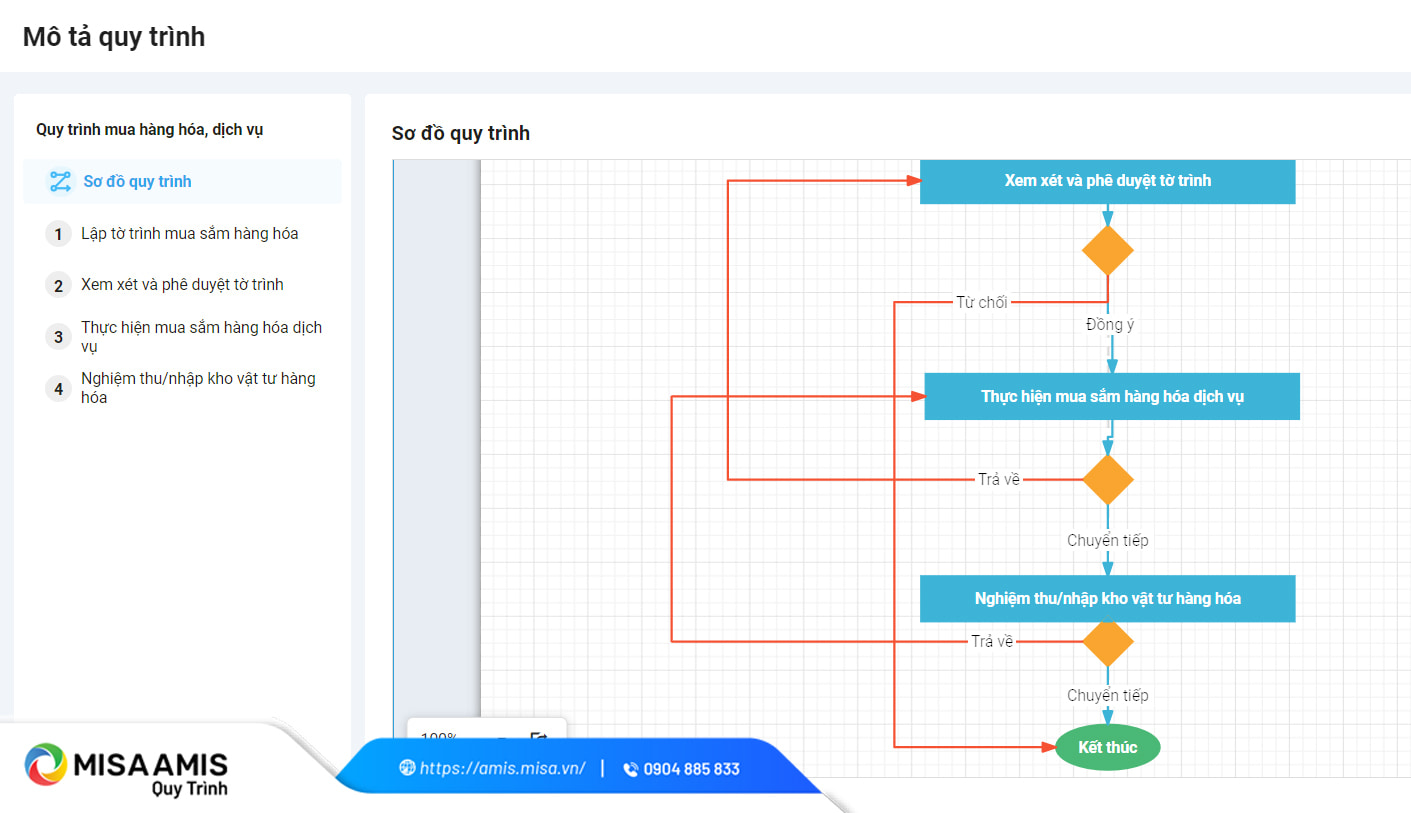1411x813 pixels.
Task: Open Nghiệm thu/nhập kho vật tư hàng hóa step
Action: pyautogui.click(x=198, y=388)
